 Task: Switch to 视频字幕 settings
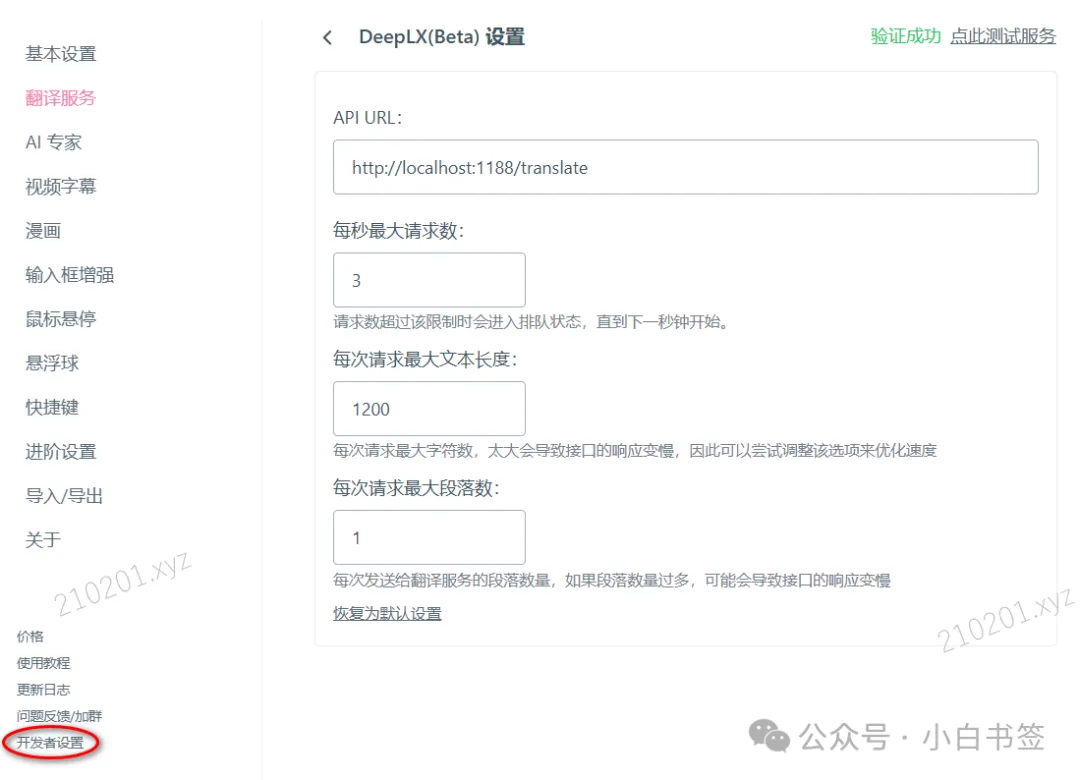[x=61, y=186]
